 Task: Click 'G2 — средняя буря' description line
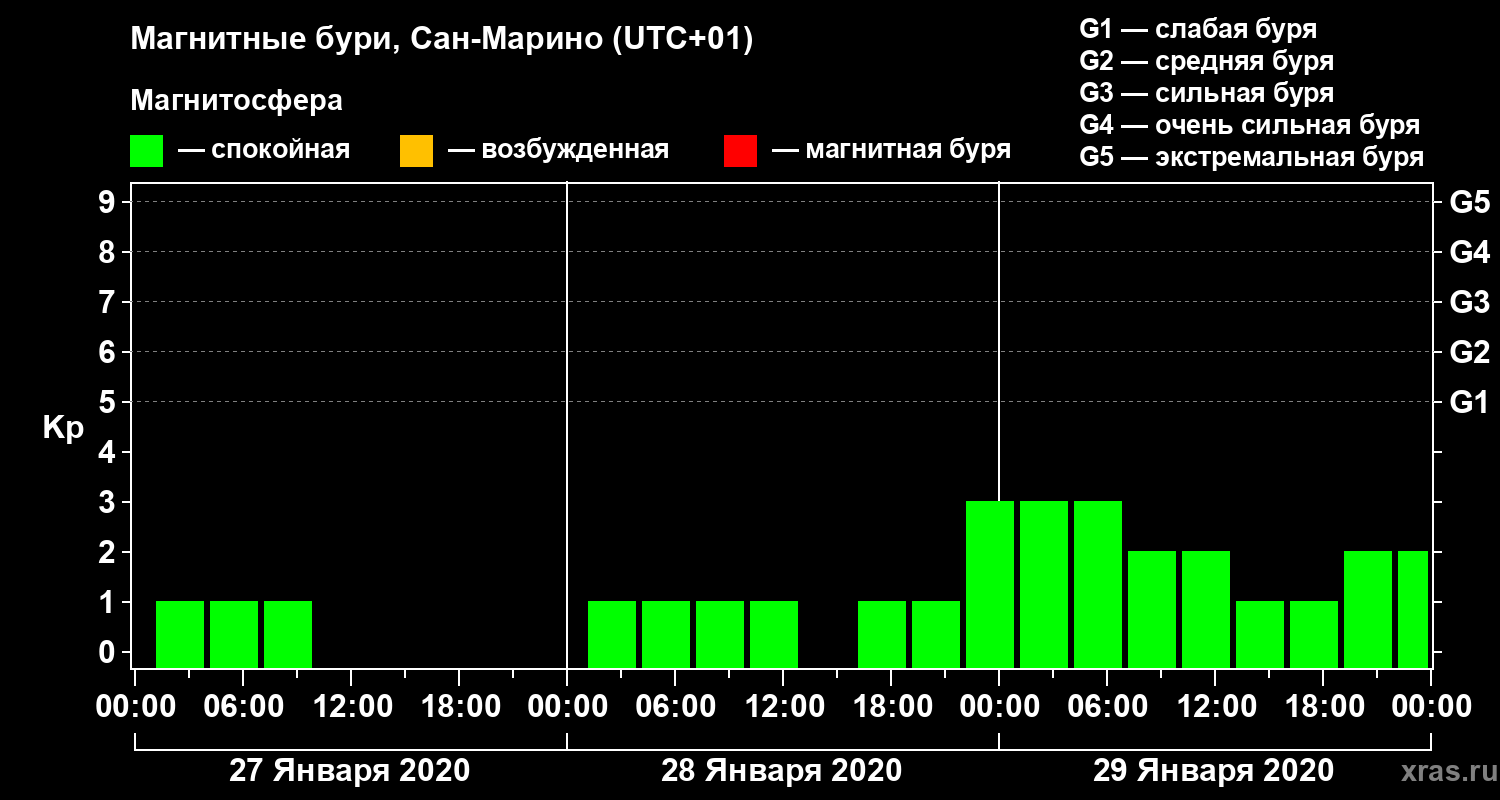pos(1206,61)
